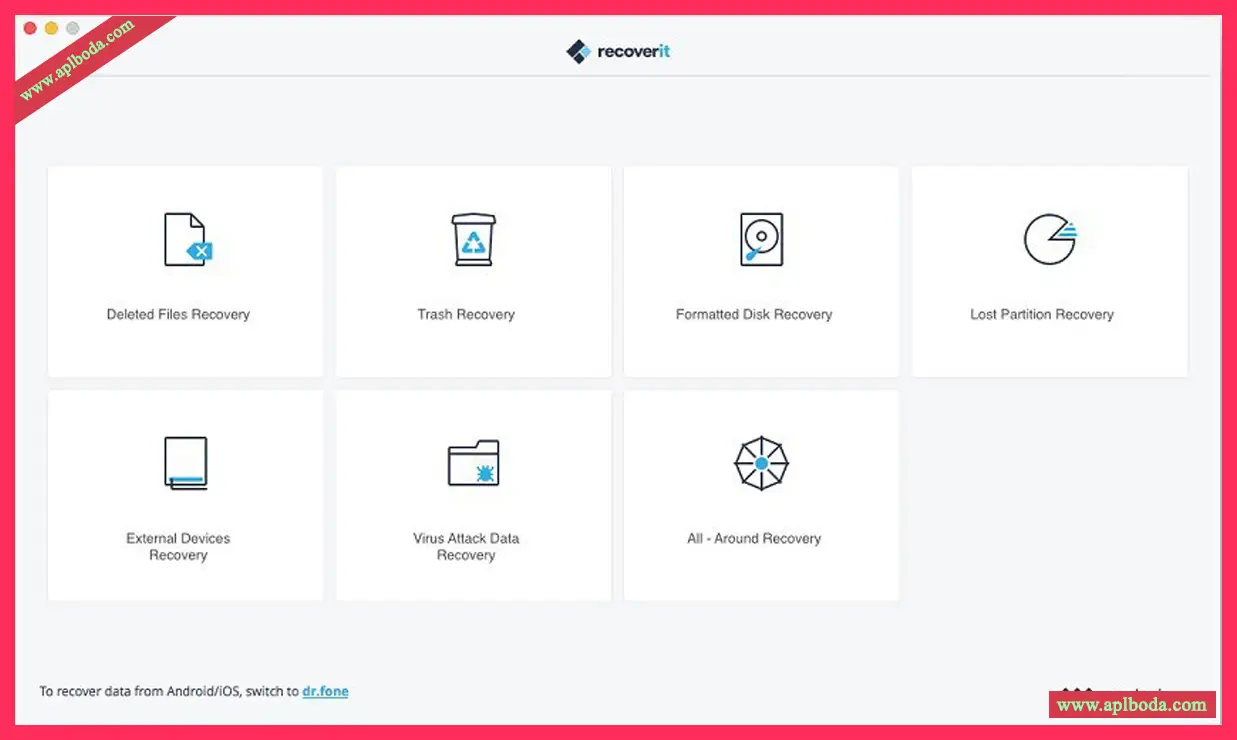Image resolution: width=1237 pixels, height=740 pixels.
Task: Click the "Trash Recovery" text label
Action: pos(466,314)
